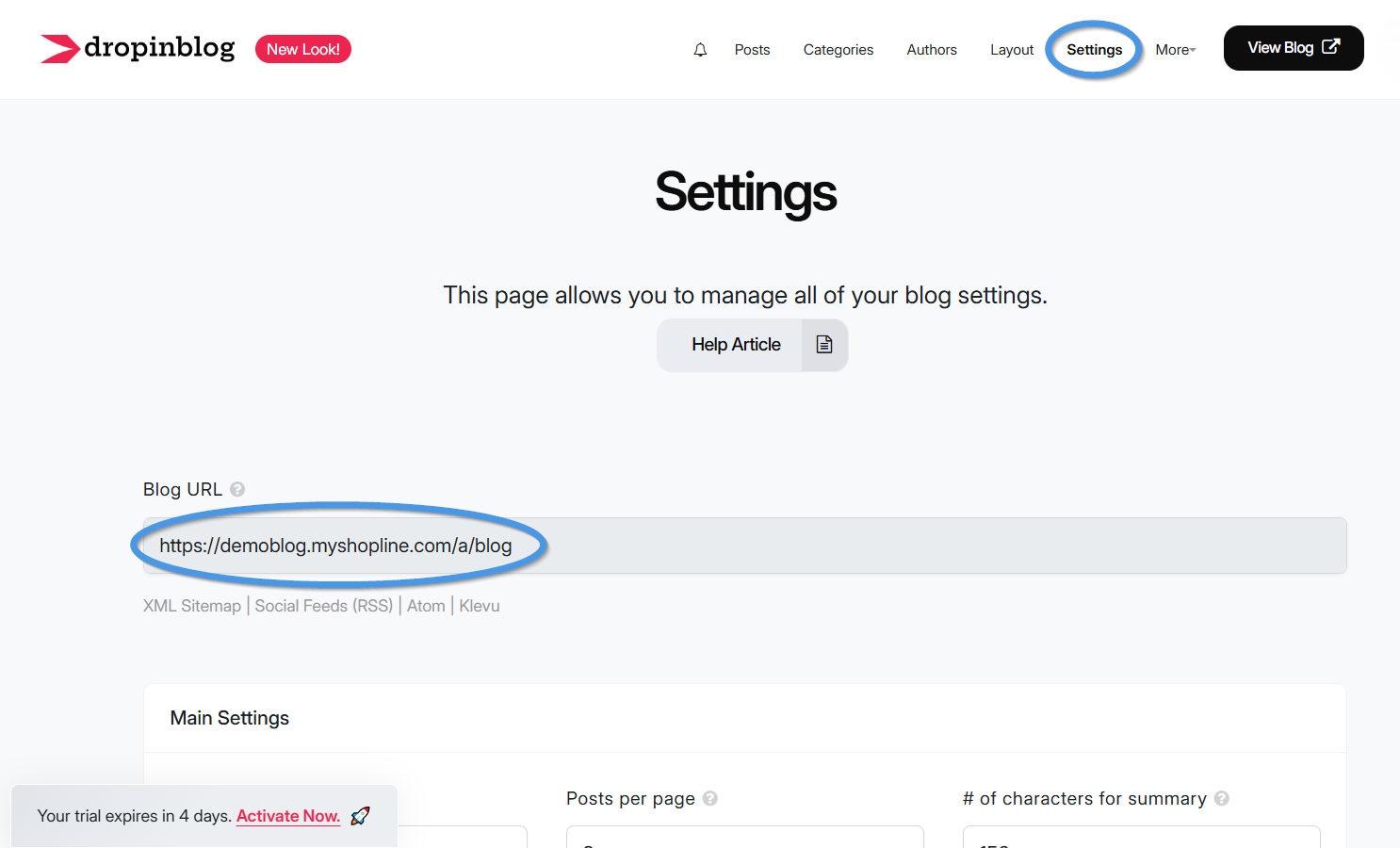Select the Settings nav item
This screenshot has height=848, width=1400.
coord(1094,50)
